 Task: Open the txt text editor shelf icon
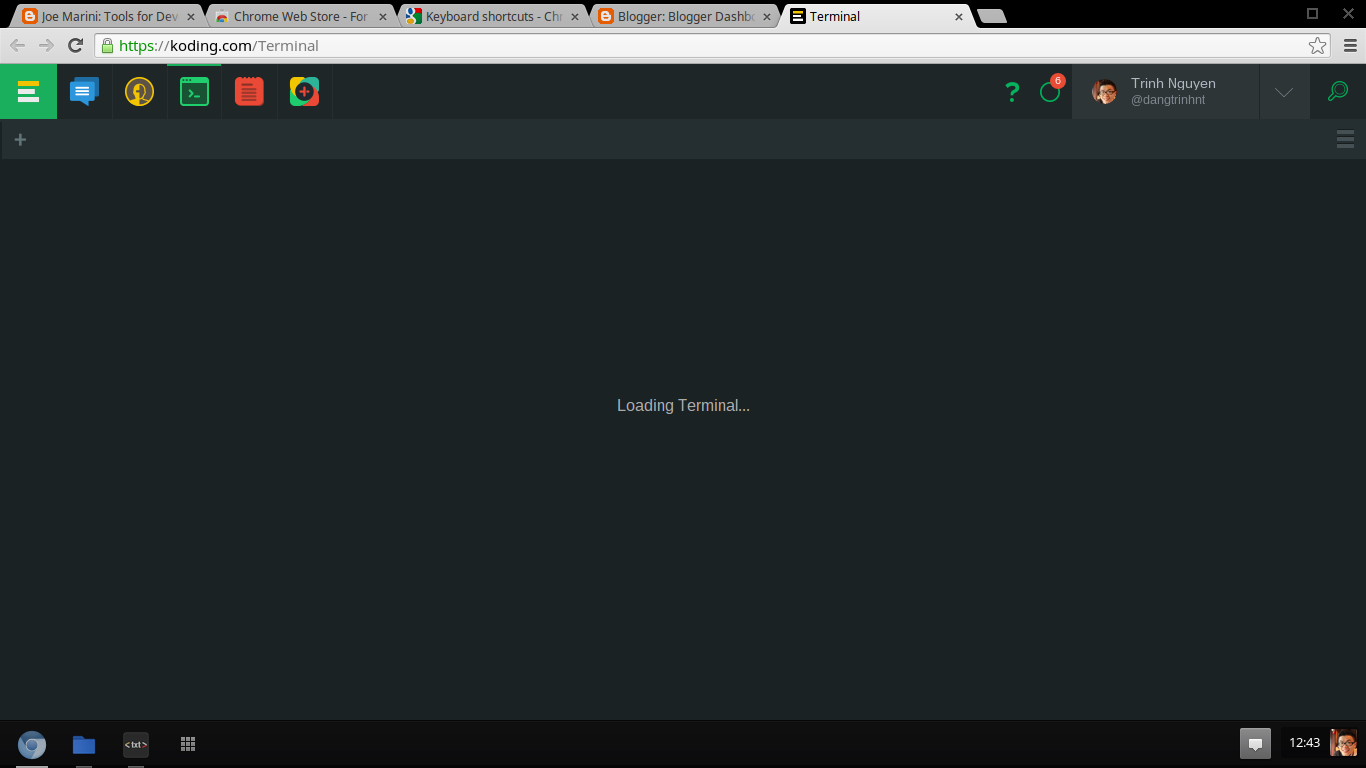[x=136, y=744]
